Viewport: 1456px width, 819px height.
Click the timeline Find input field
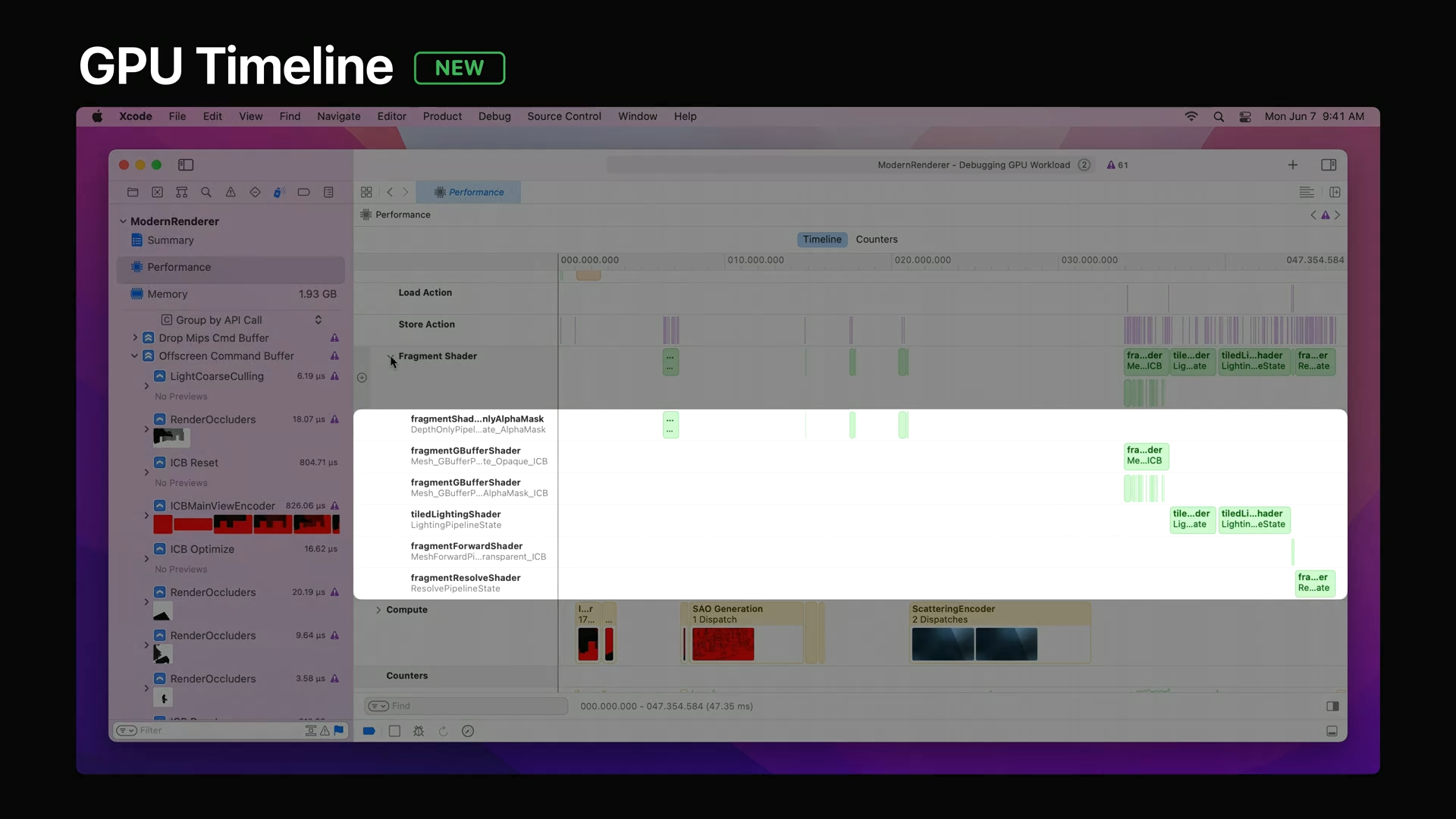(x=476, y=706)
